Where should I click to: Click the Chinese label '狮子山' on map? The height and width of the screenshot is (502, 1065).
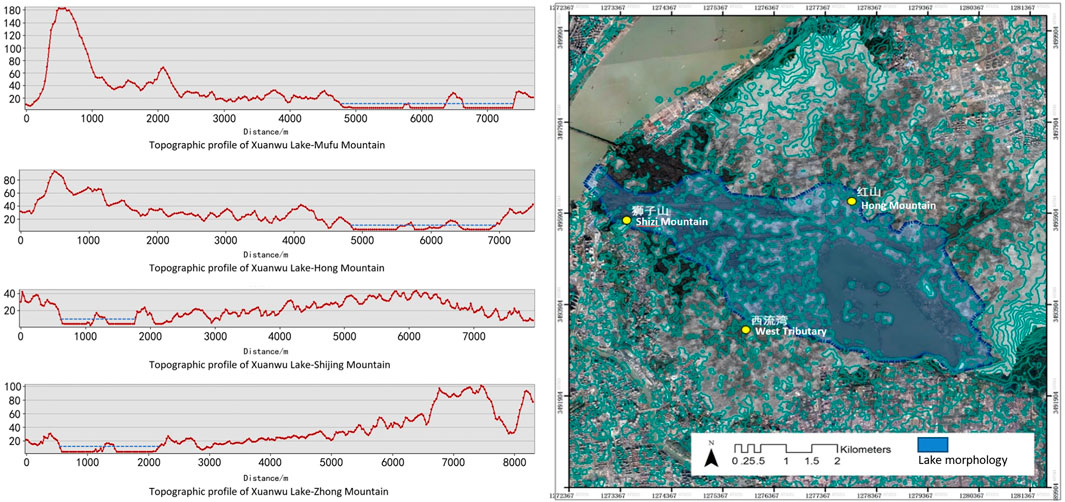pos(651,212)
